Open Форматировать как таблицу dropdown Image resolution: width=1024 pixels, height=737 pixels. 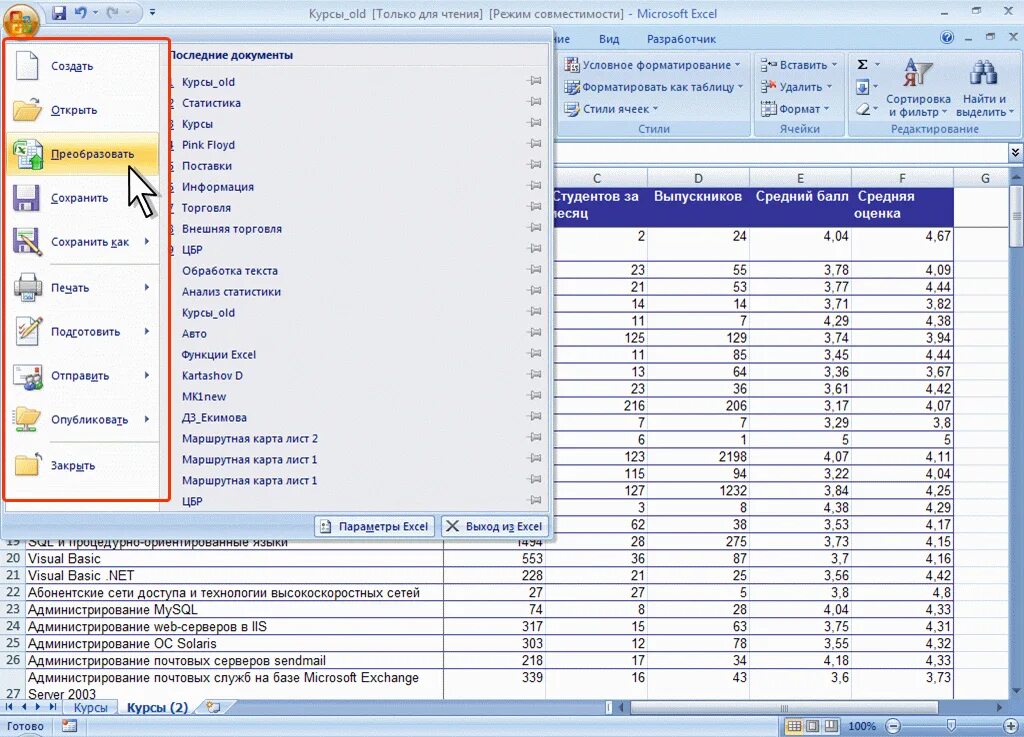[654, 87]
